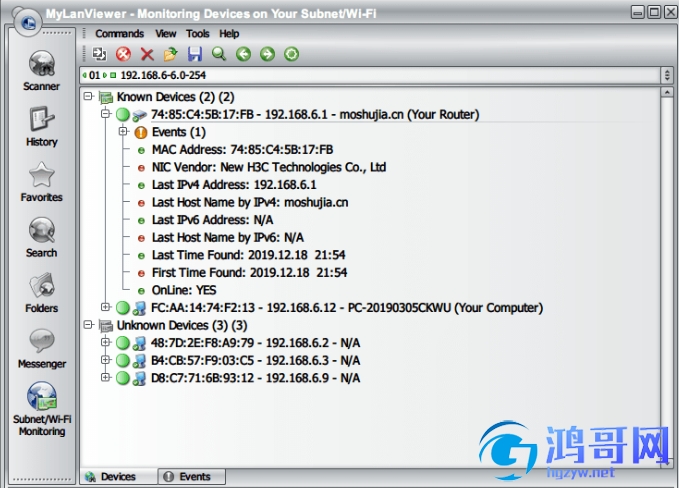Select the 48:7D:2E:F8:A9:79 device row
Screen dimensions: 679x488
[255, 343]
